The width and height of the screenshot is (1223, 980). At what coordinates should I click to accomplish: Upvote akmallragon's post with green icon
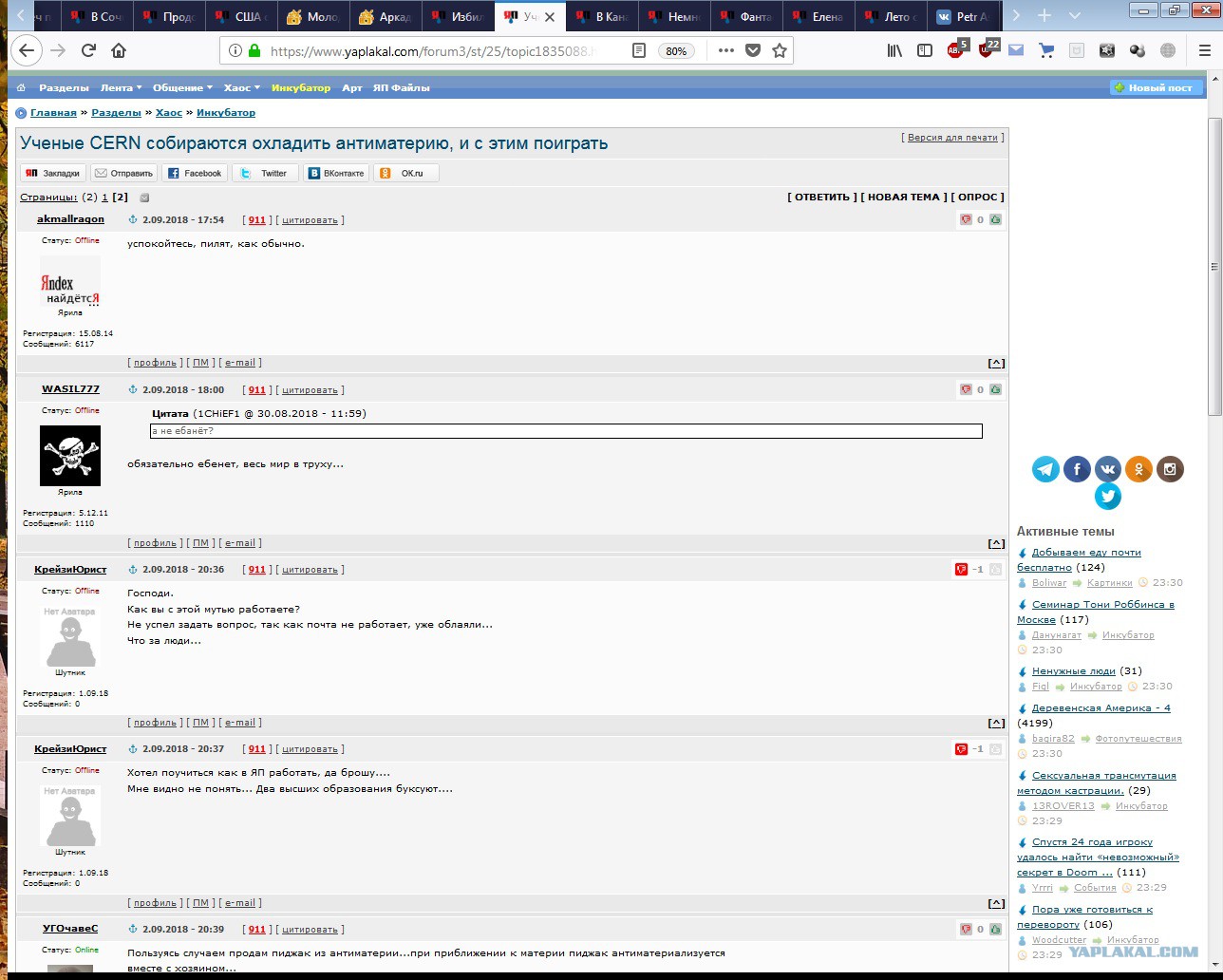(995, 219)
